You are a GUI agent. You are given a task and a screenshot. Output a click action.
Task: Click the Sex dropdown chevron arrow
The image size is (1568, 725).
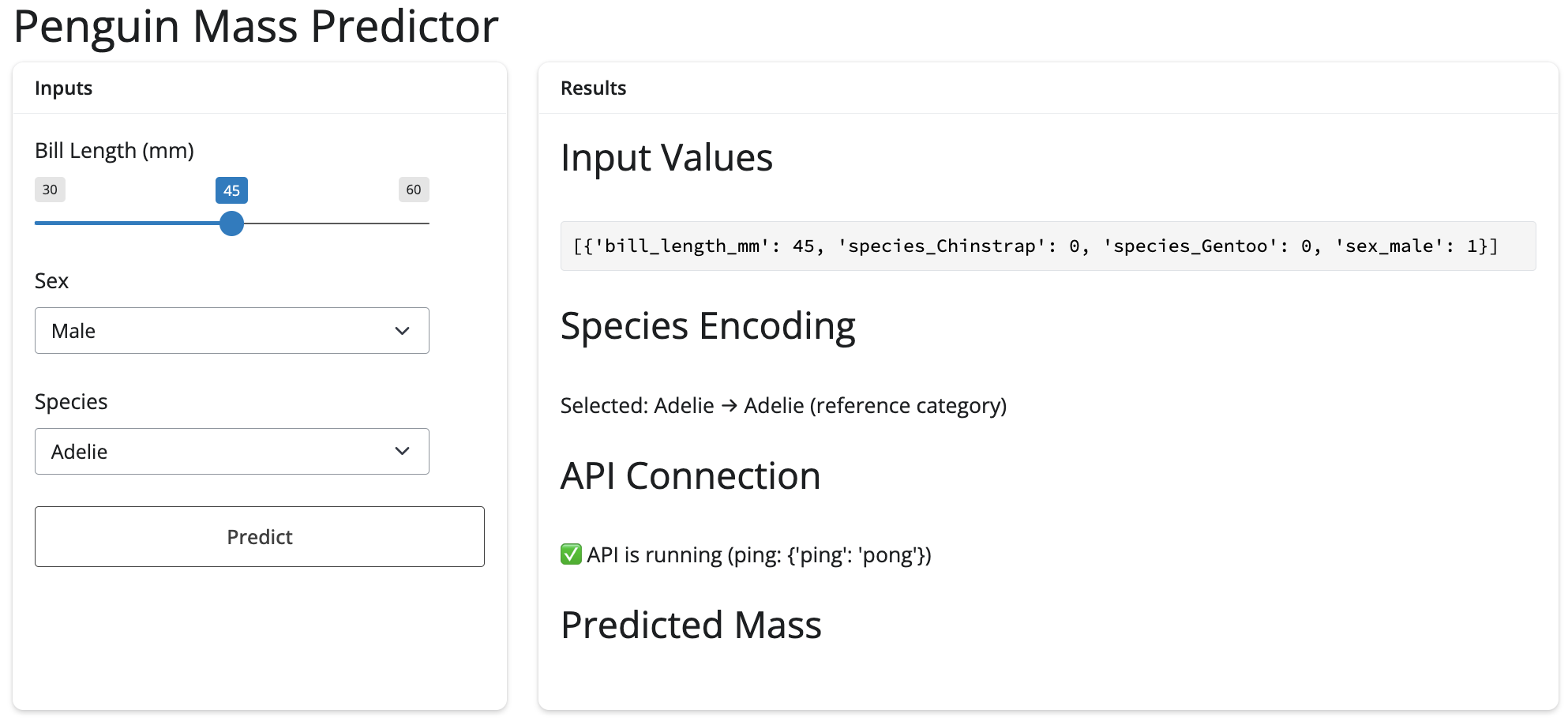click(402, 331)
